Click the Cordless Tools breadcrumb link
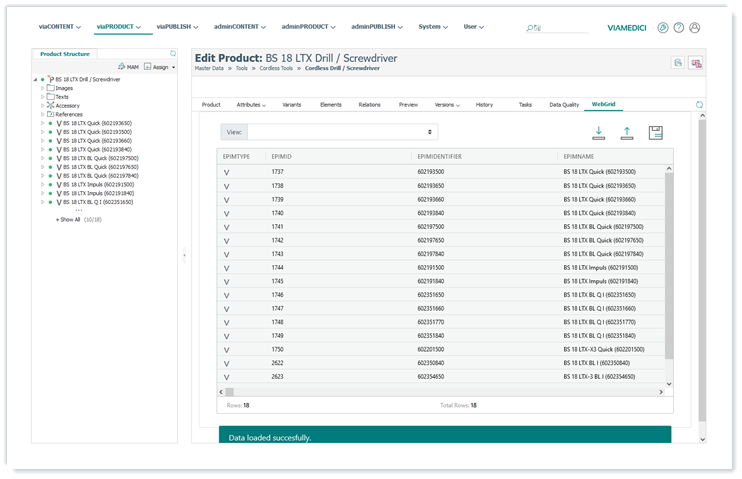The width and height of the screenshot is (742, 479). click(276, 69)
